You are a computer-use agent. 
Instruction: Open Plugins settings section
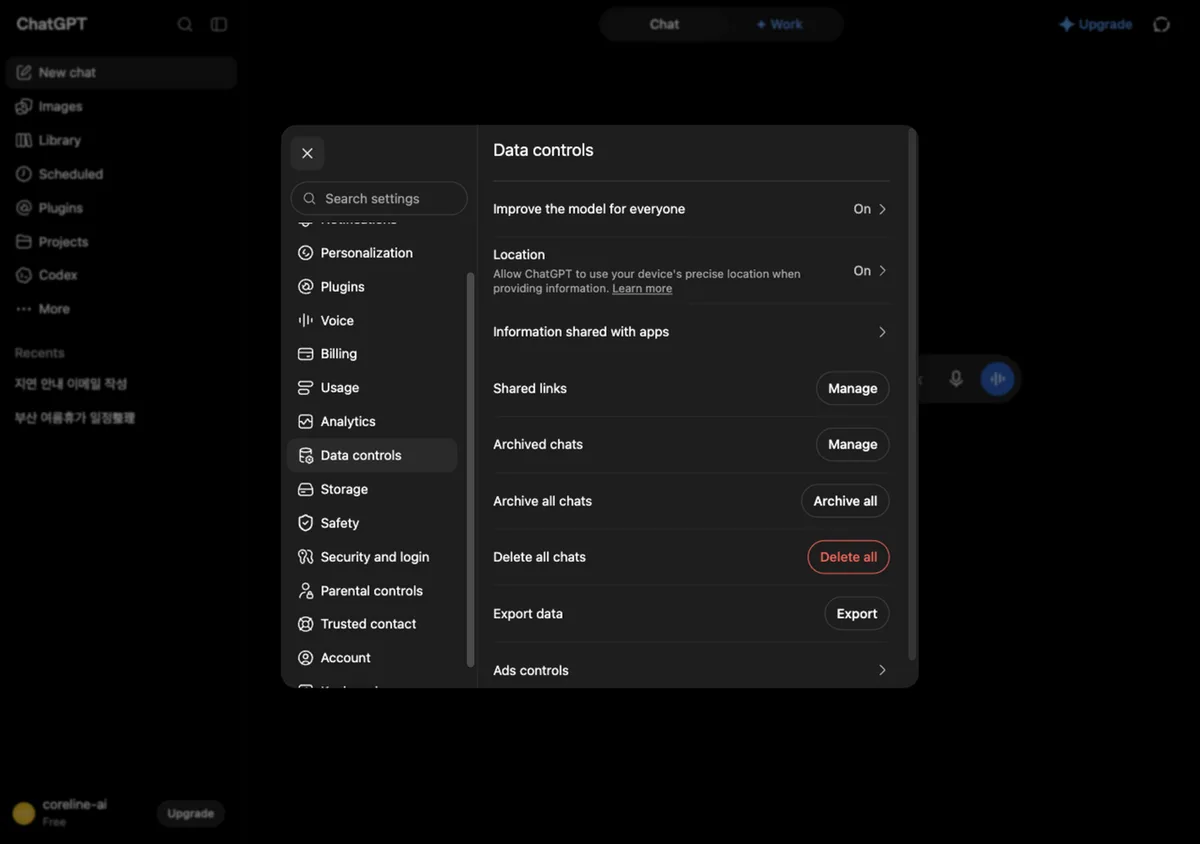click(372, 287)
